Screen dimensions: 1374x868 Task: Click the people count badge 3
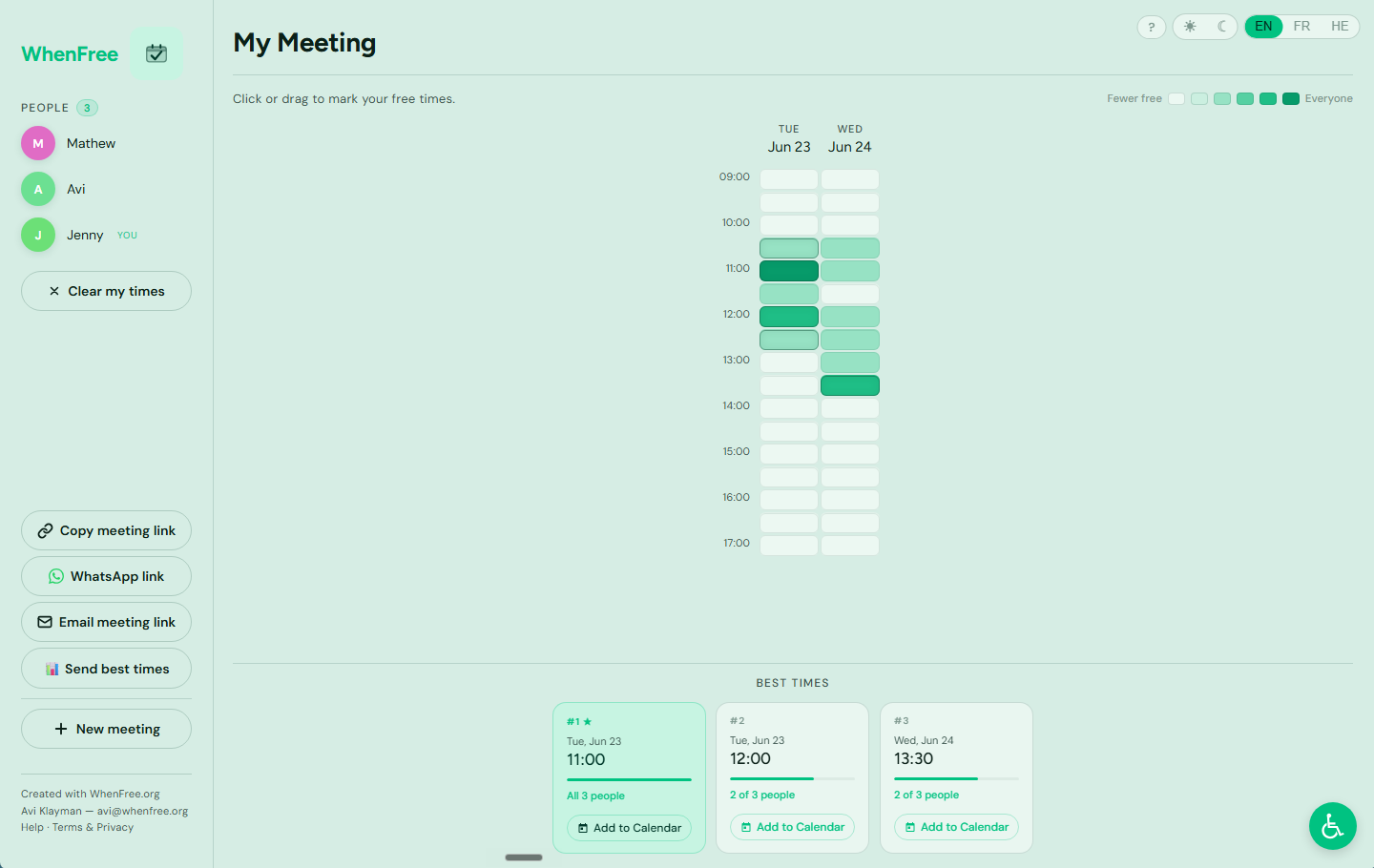pos(87,108)
